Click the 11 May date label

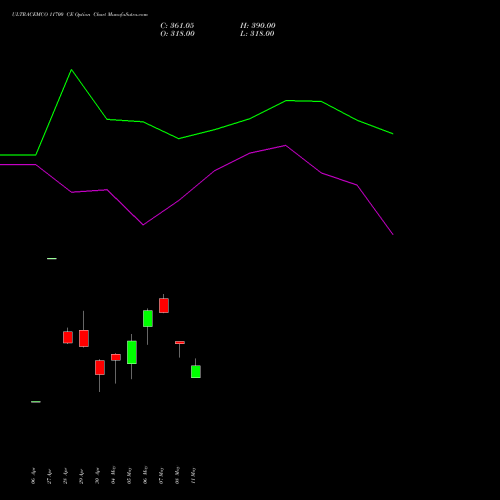pos(193,475)
